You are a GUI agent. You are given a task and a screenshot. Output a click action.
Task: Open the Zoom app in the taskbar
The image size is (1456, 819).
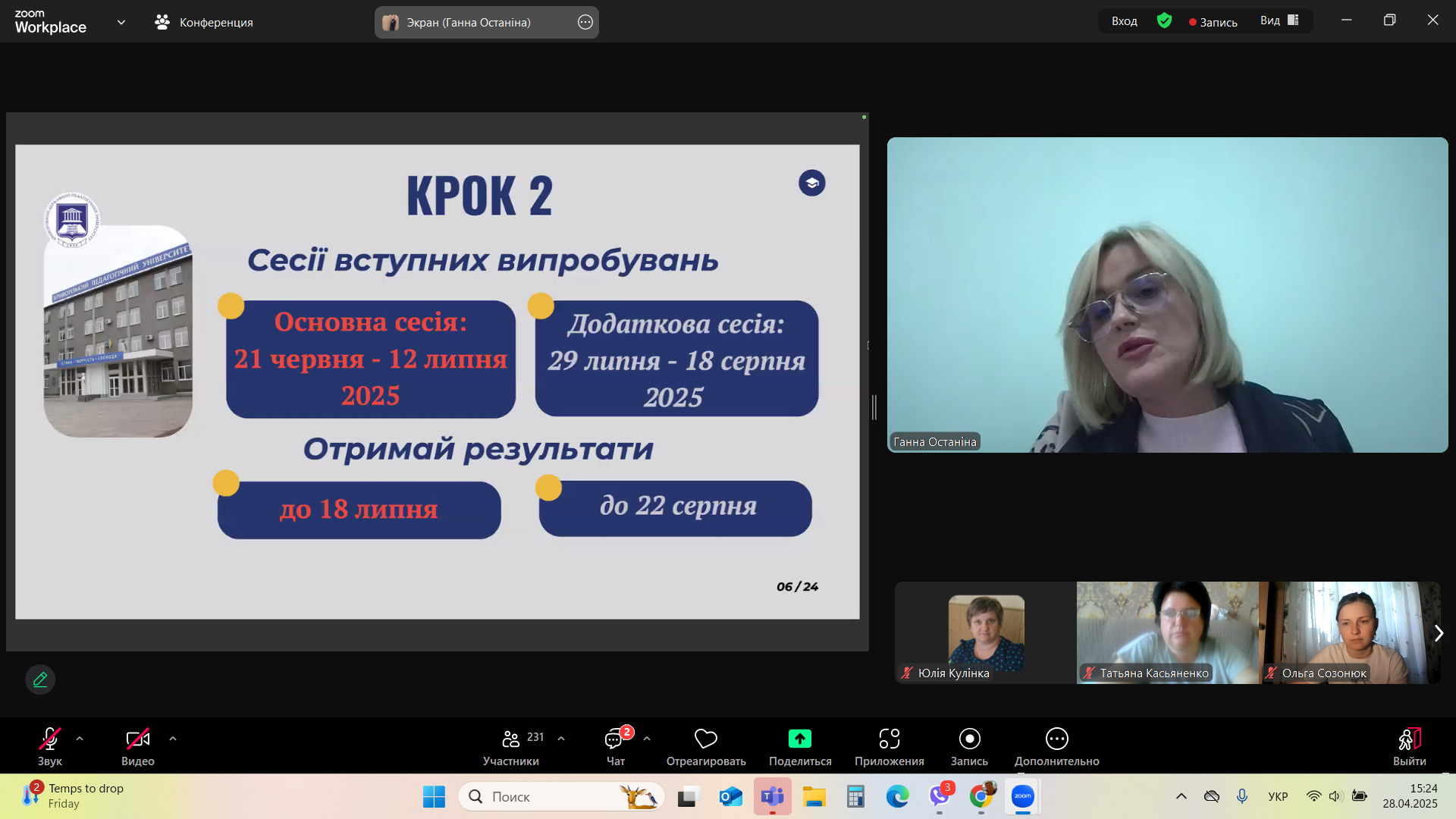click(1021, 796)
